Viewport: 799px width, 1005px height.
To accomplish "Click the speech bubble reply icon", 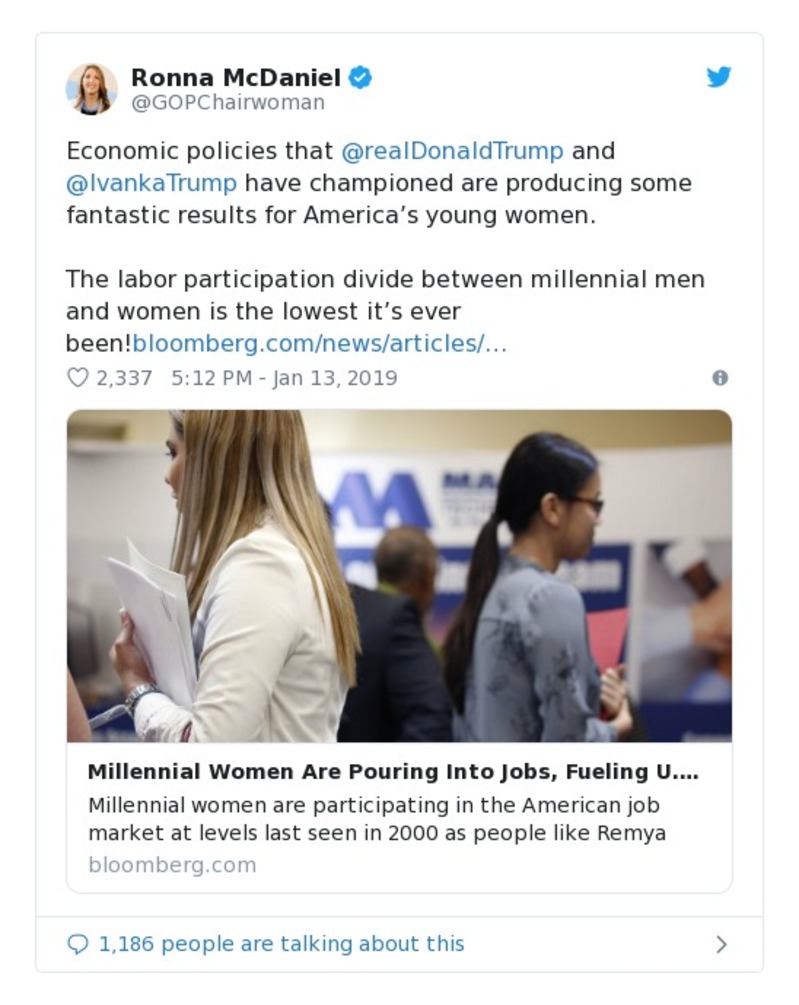I will 77,943.
